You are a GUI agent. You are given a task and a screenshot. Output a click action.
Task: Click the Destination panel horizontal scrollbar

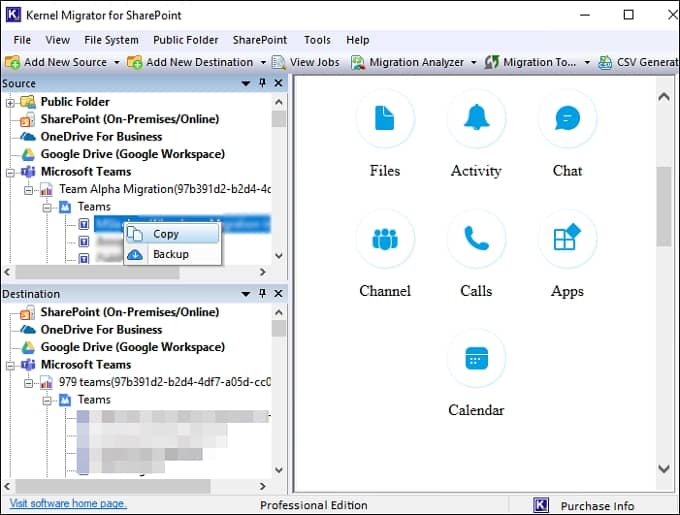(113, 486)
